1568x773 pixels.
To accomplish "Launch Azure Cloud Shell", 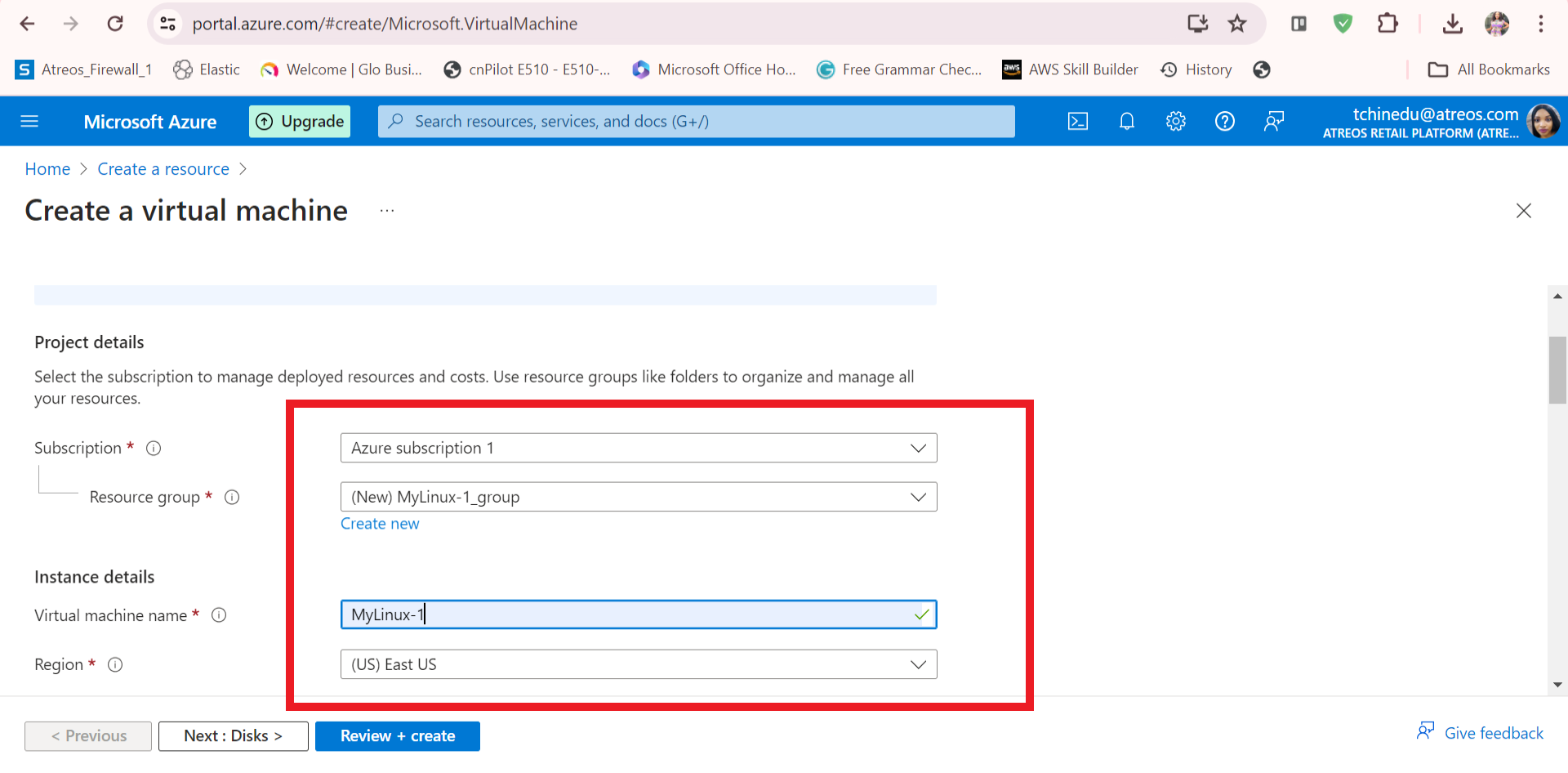I will [x=1078, y=122].
